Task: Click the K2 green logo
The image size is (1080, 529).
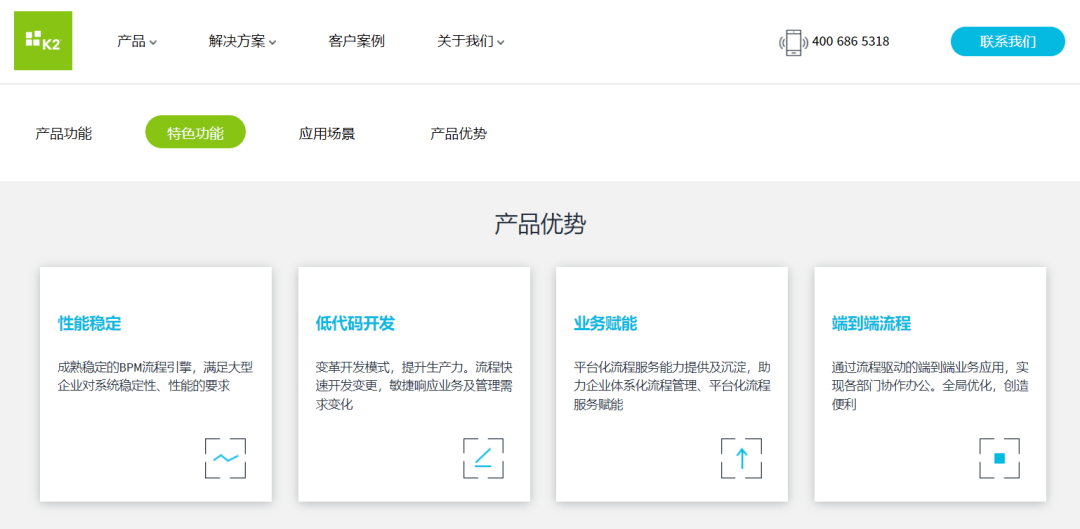Action: coord(43,41)
